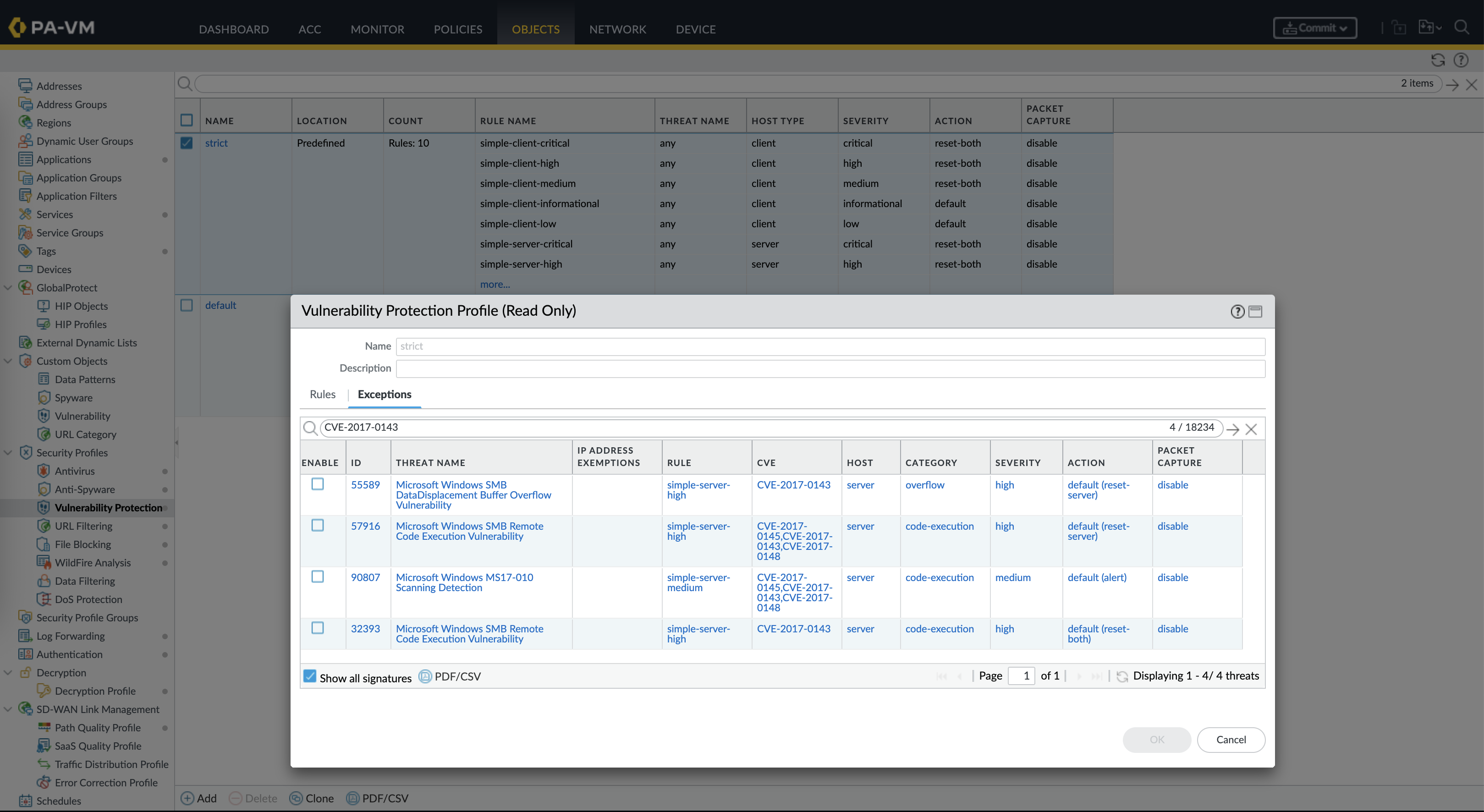
Task: Click the PDF/CSV export icon in dialog
Action: pos(425,676)
